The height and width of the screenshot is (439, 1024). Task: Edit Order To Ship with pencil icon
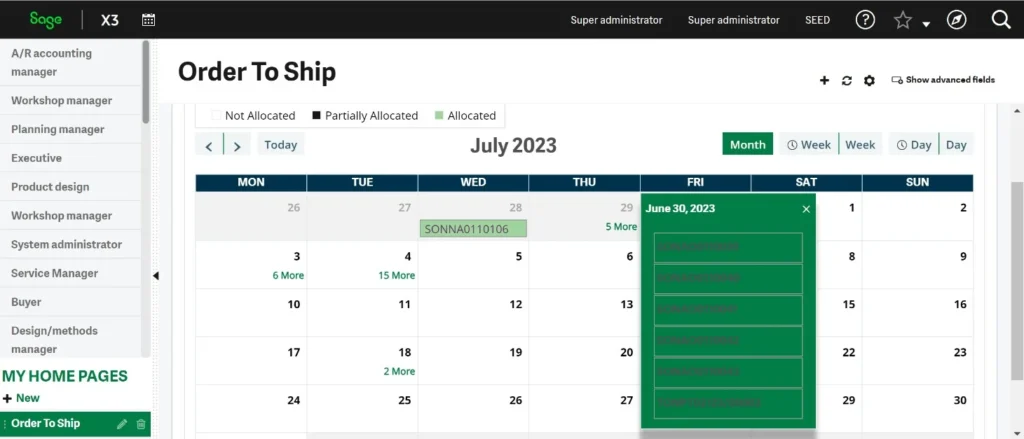click(121, 424)
